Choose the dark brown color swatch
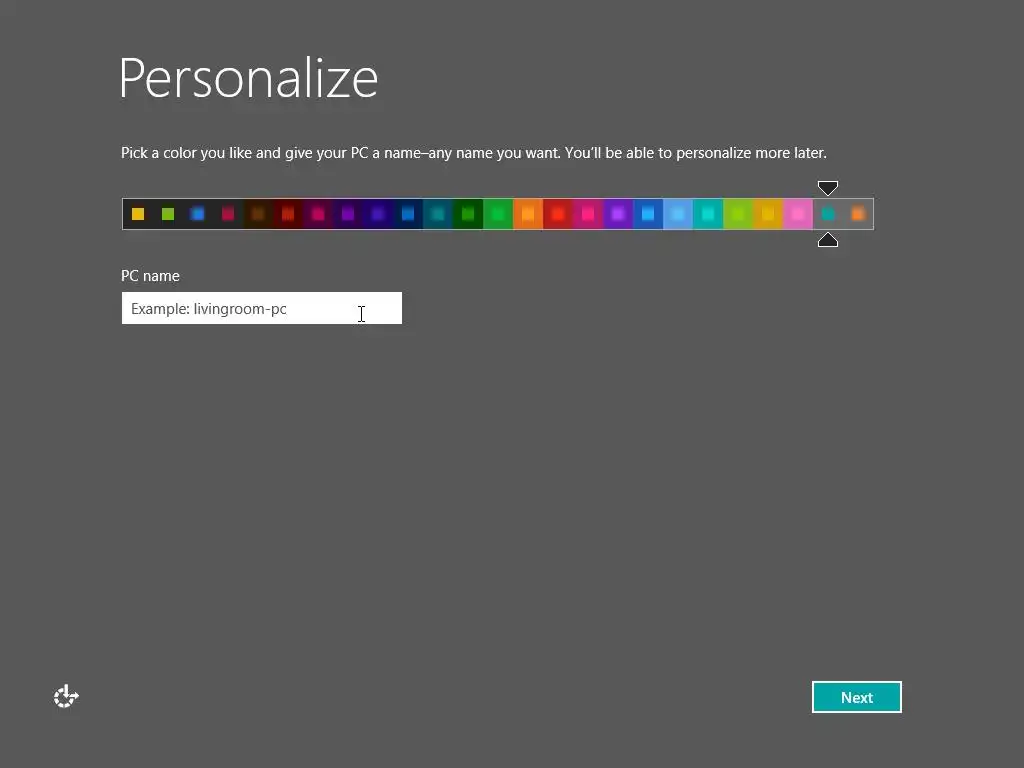The height and width of the screenshot is (768, 1024). pos(258,214)
